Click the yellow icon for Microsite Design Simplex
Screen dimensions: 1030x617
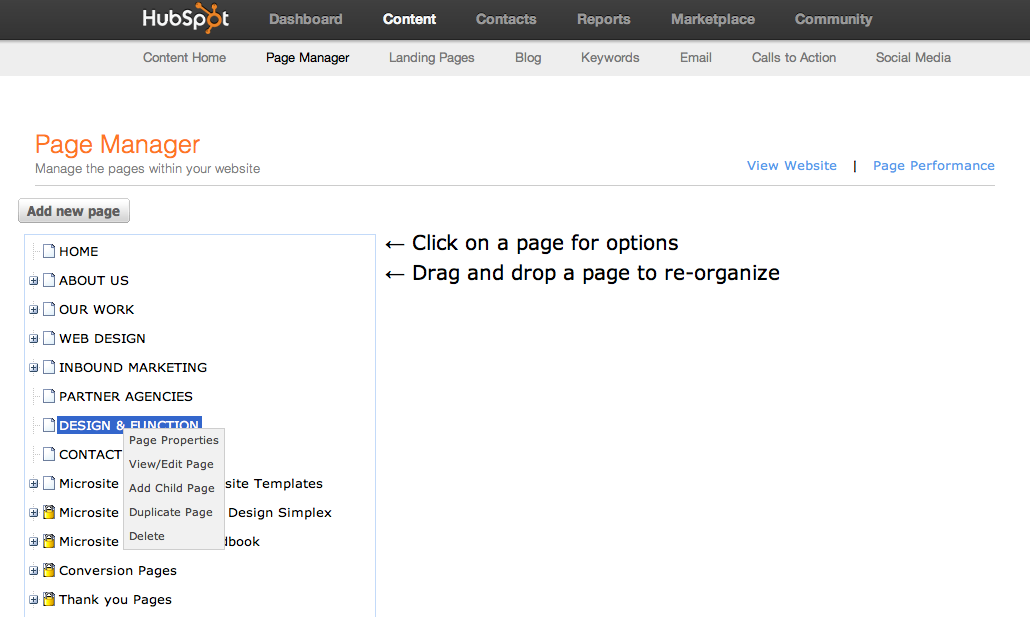point(47,512)
